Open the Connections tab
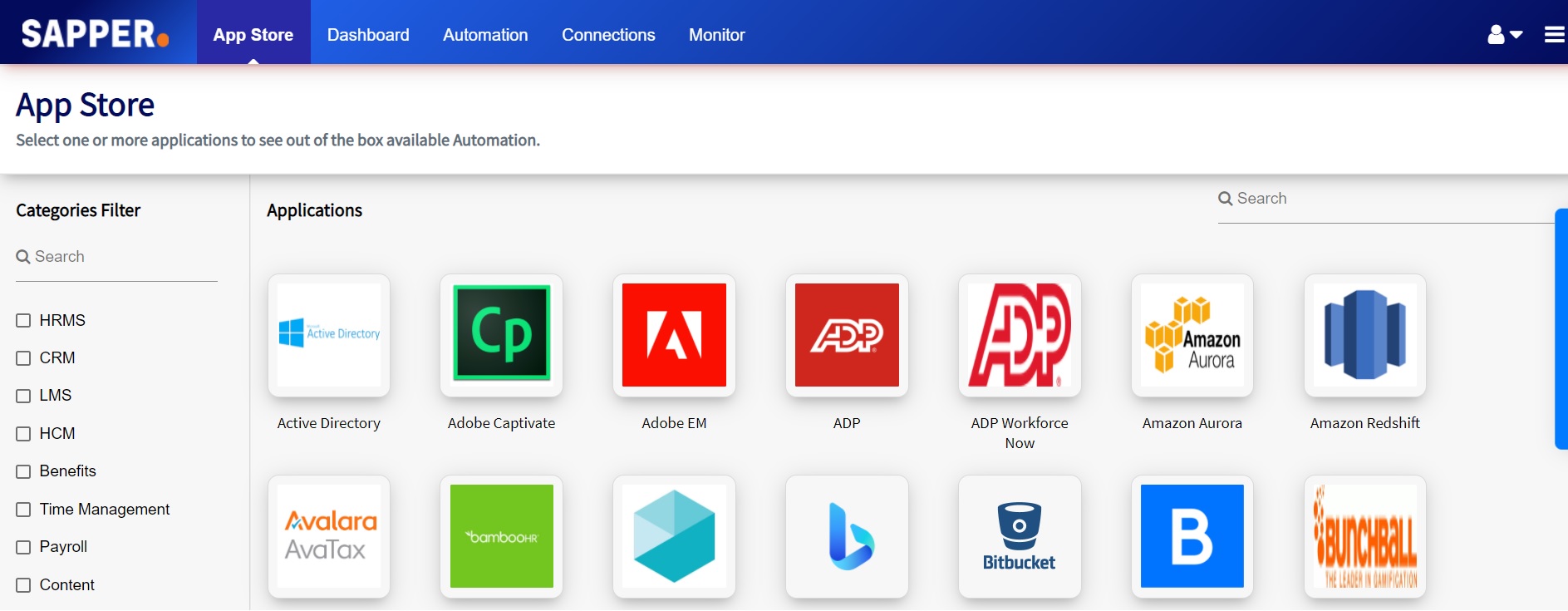The width and height of the screenshot is (1568, 611). (x=608, y=35)
